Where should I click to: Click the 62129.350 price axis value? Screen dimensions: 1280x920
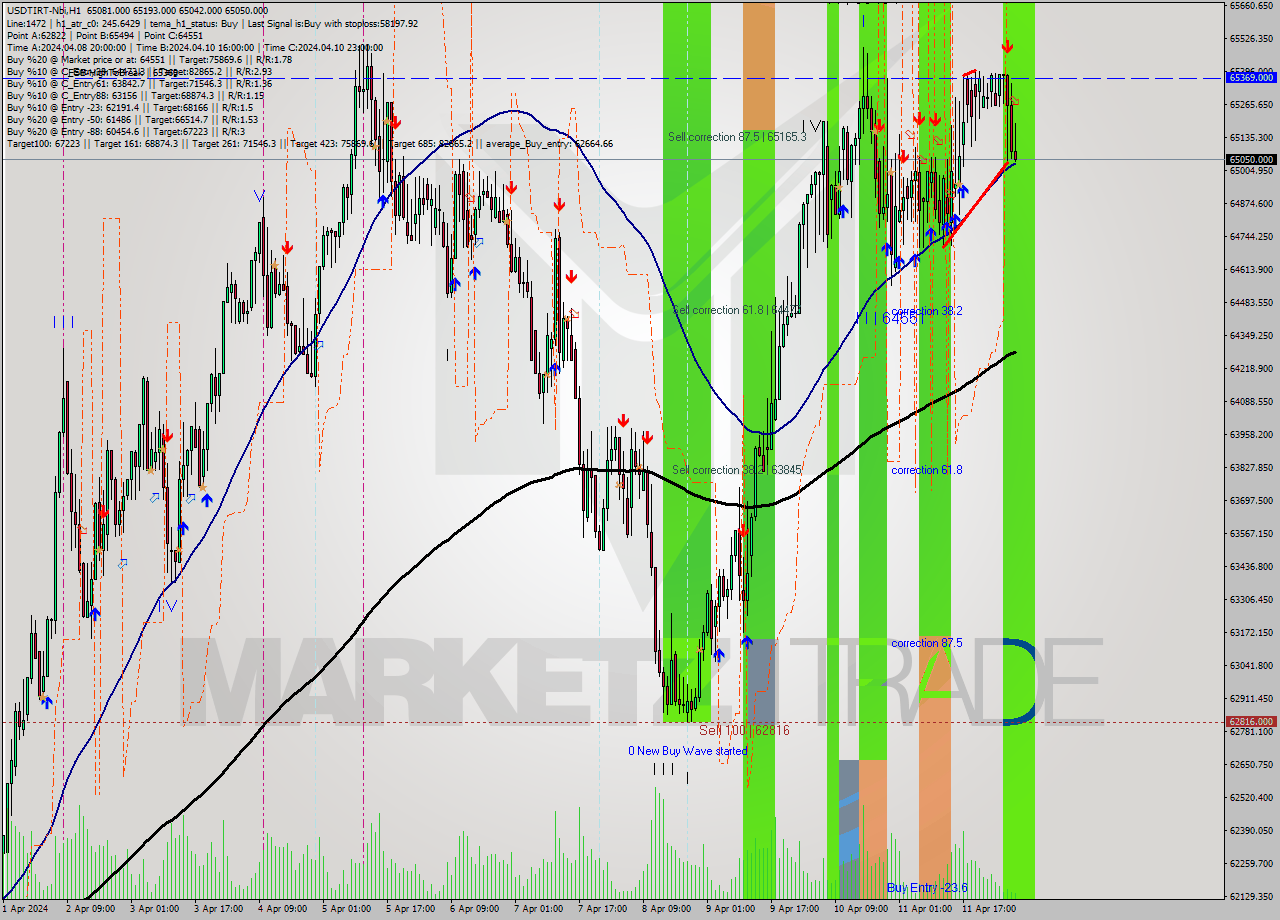1251,896
